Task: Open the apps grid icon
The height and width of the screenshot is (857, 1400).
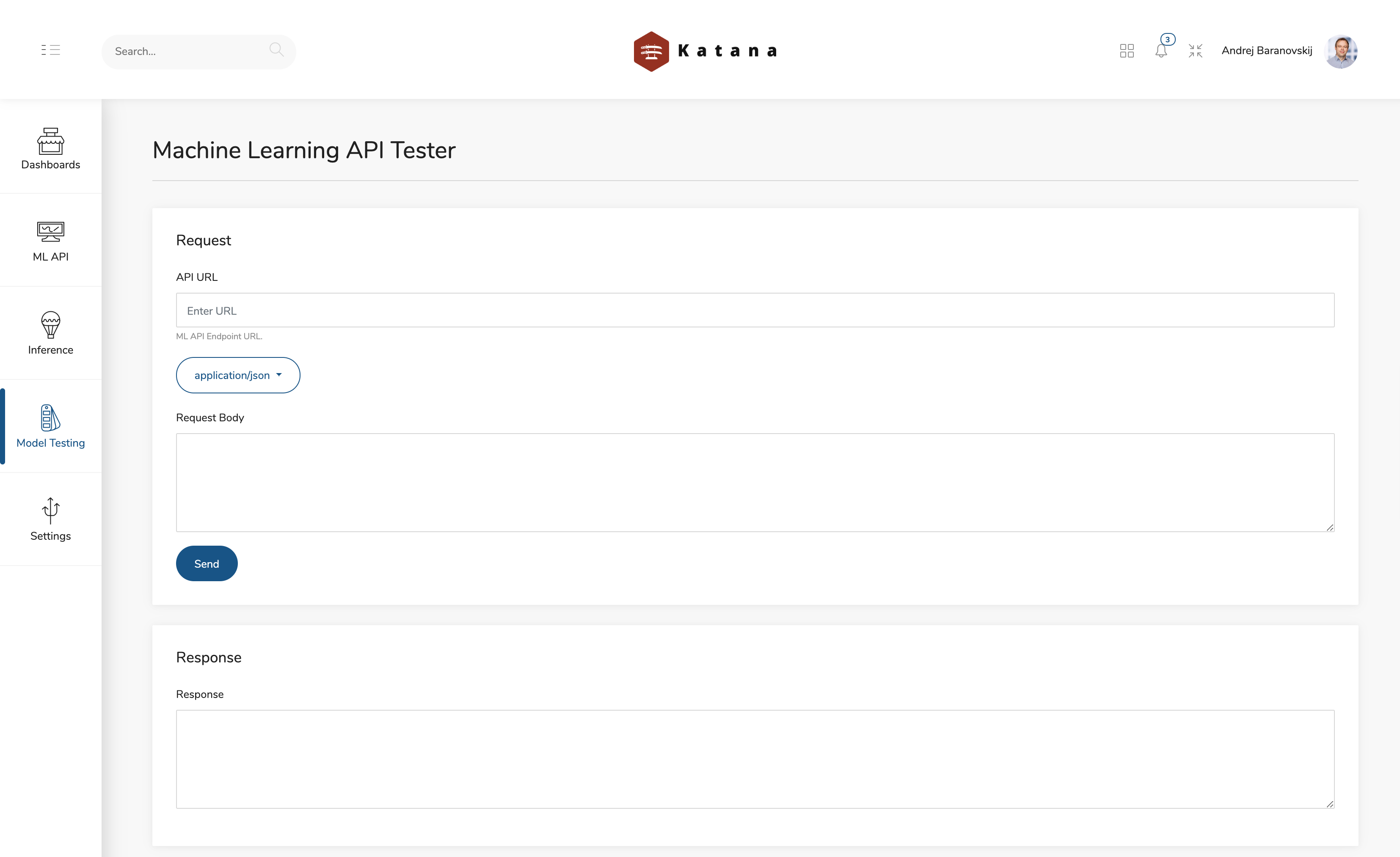Action: (1127, 51)
